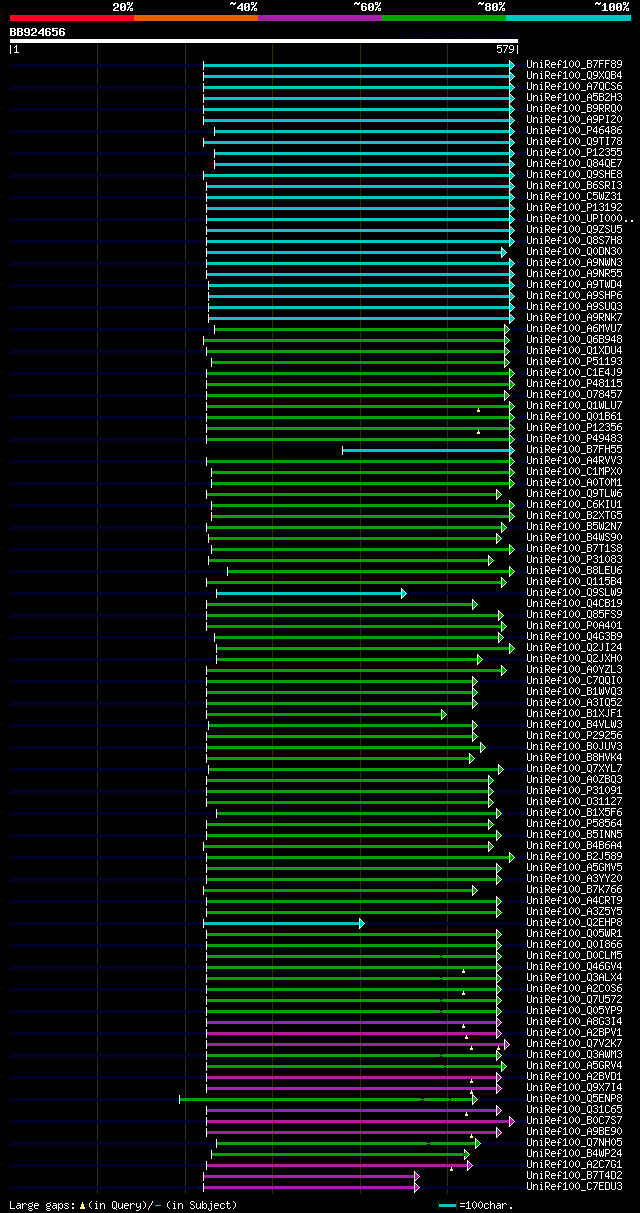Open hit UniRef100_A9TWD4
The width and height of the screenshot is (640, 1213).
pyautogui.click(x=574, y=285)
